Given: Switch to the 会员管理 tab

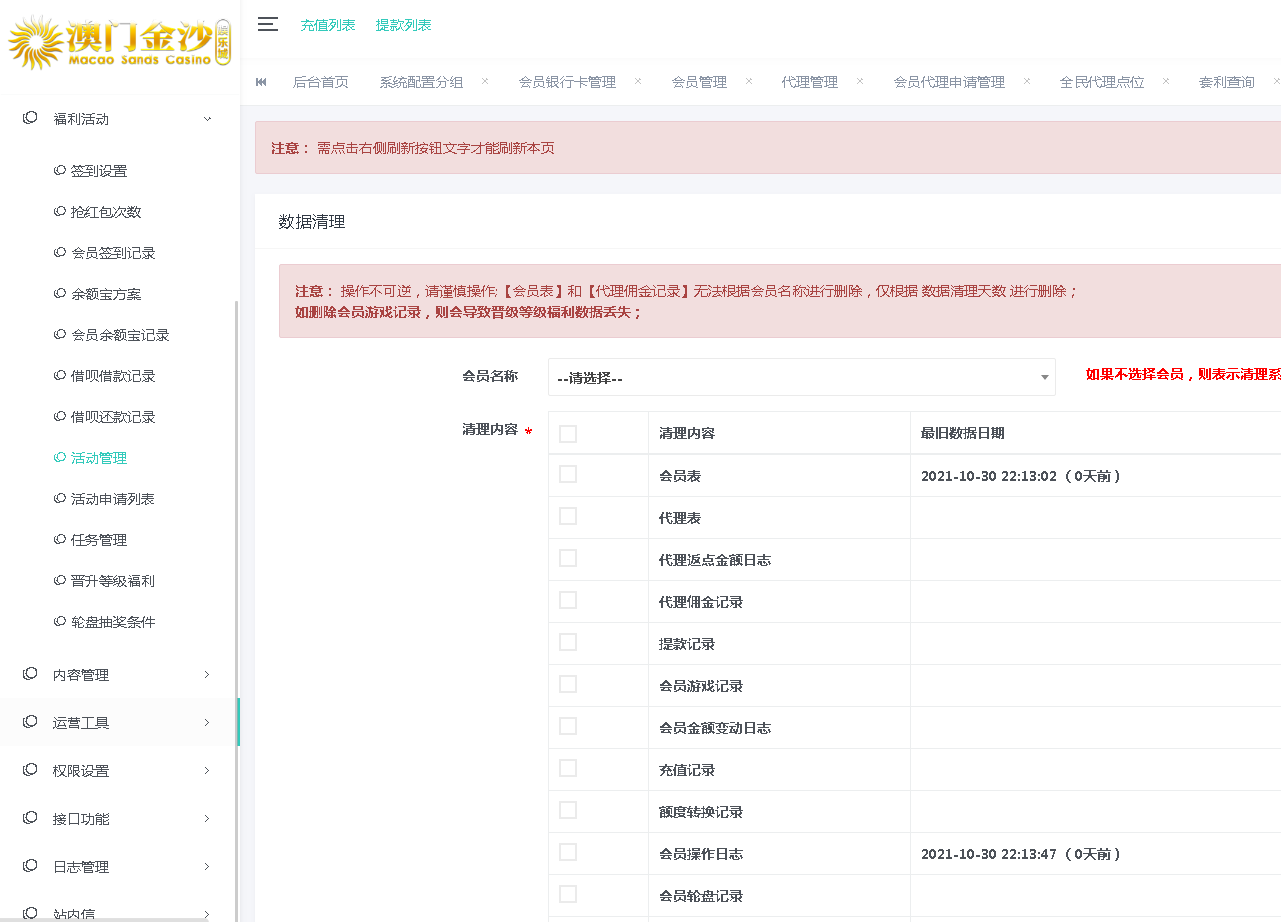Looking at the screenshot, I should click(700, 82).
